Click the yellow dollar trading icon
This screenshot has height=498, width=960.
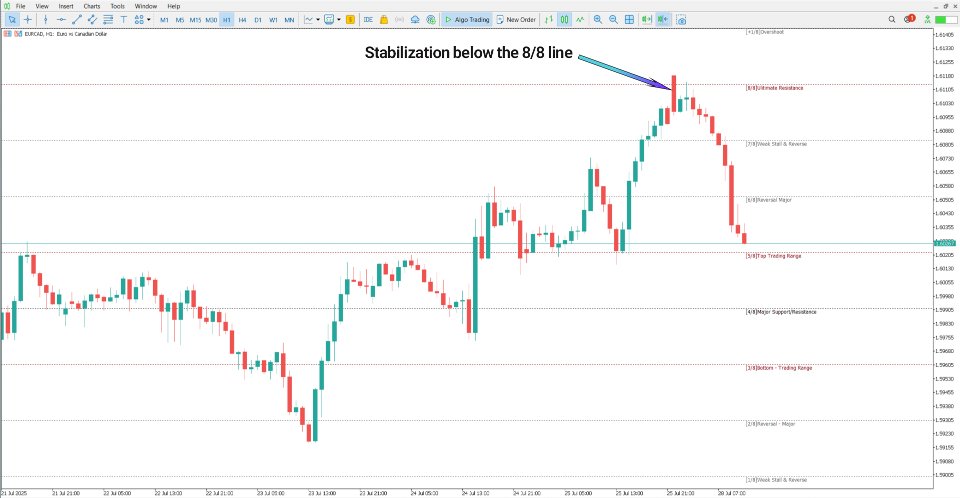click(350, 20)
